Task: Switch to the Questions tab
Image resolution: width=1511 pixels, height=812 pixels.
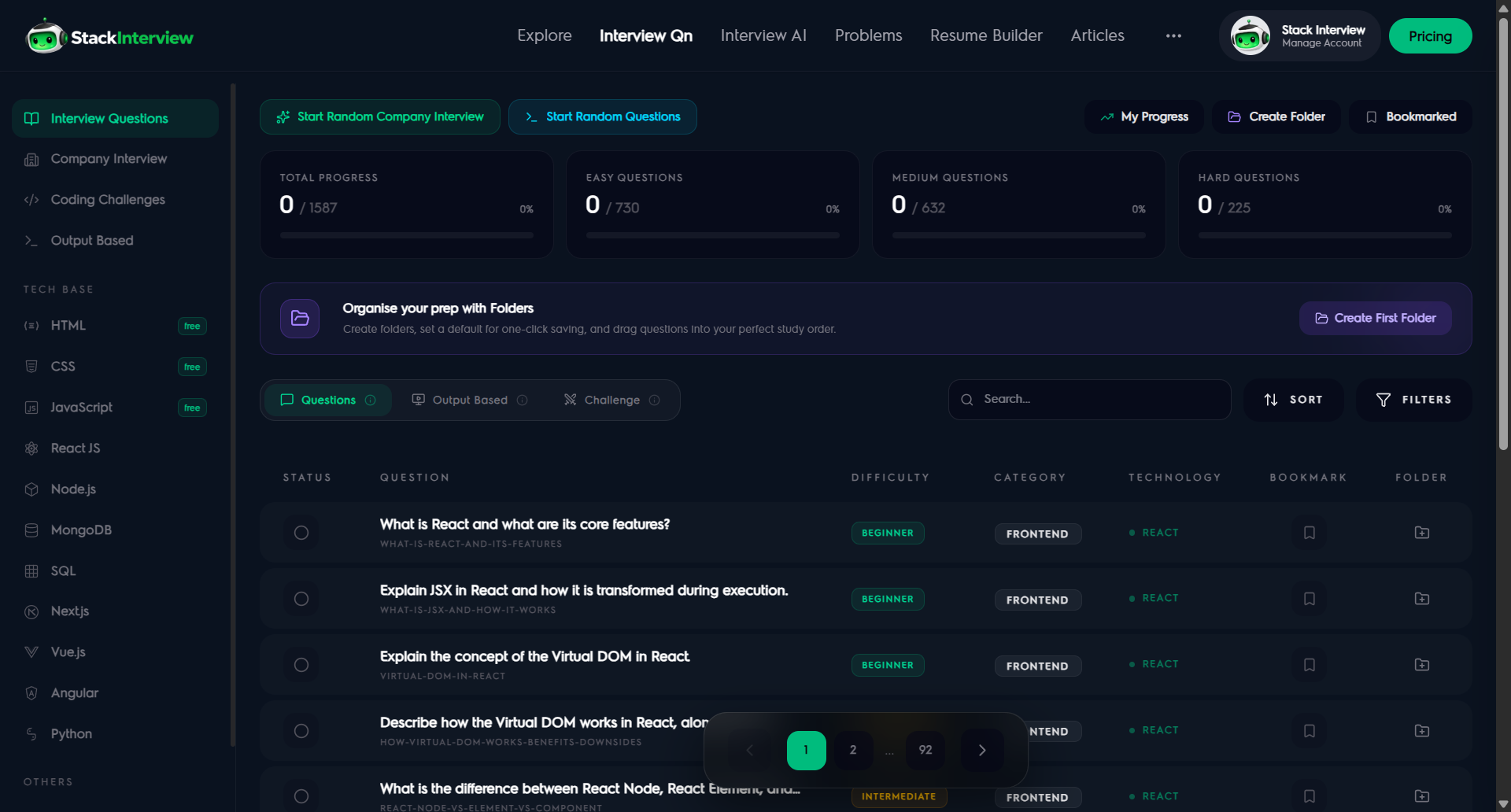Action: tap(328, 400)
